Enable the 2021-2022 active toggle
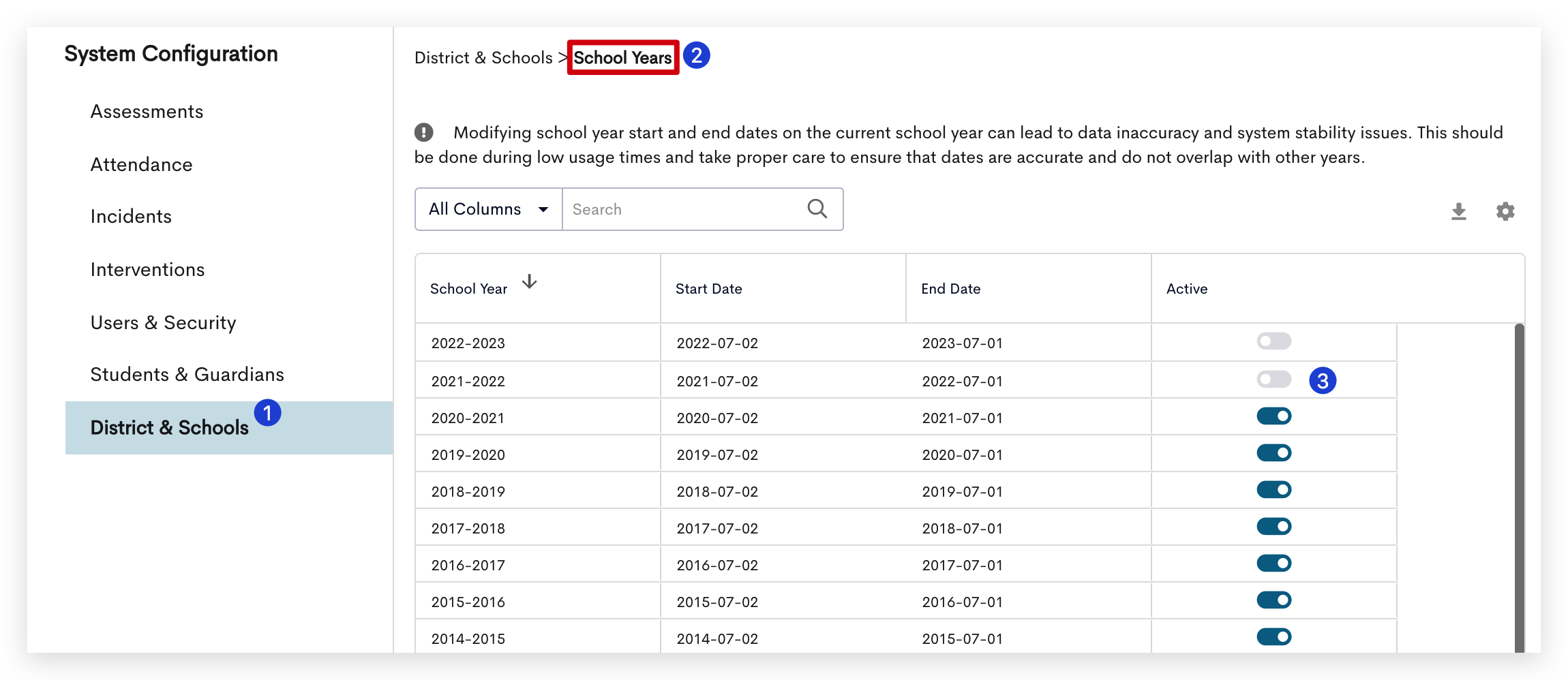This screenshot has width=1568, height=680. point(1274,379)
